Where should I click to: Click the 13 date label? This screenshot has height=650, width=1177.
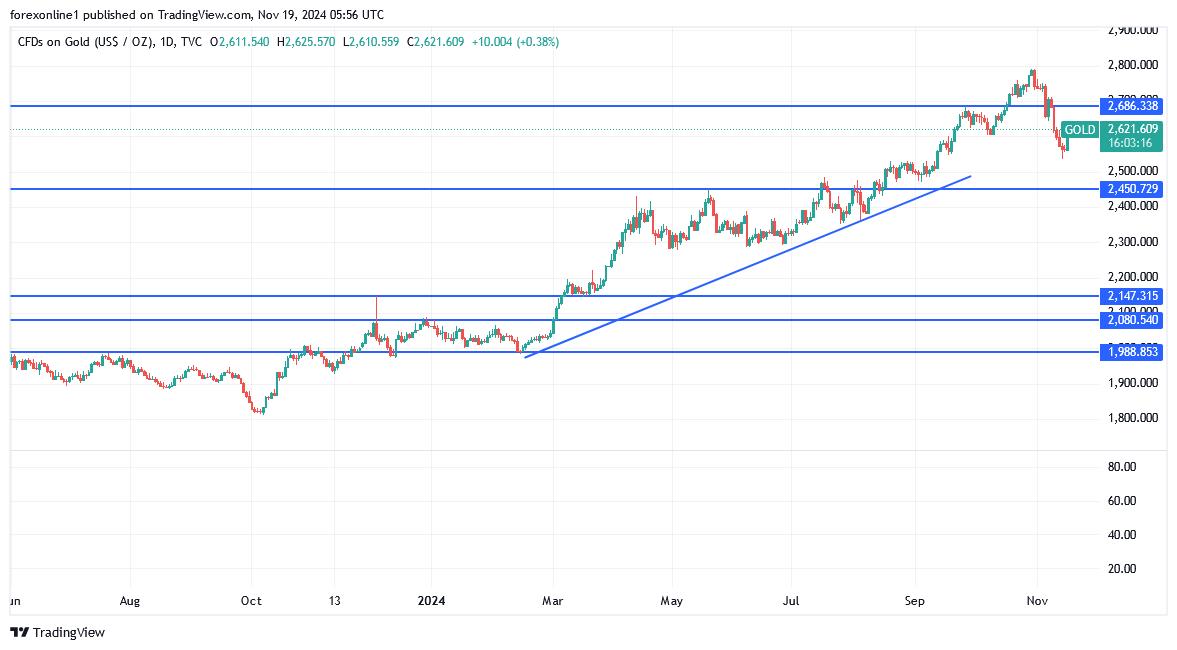click(335, 600)
